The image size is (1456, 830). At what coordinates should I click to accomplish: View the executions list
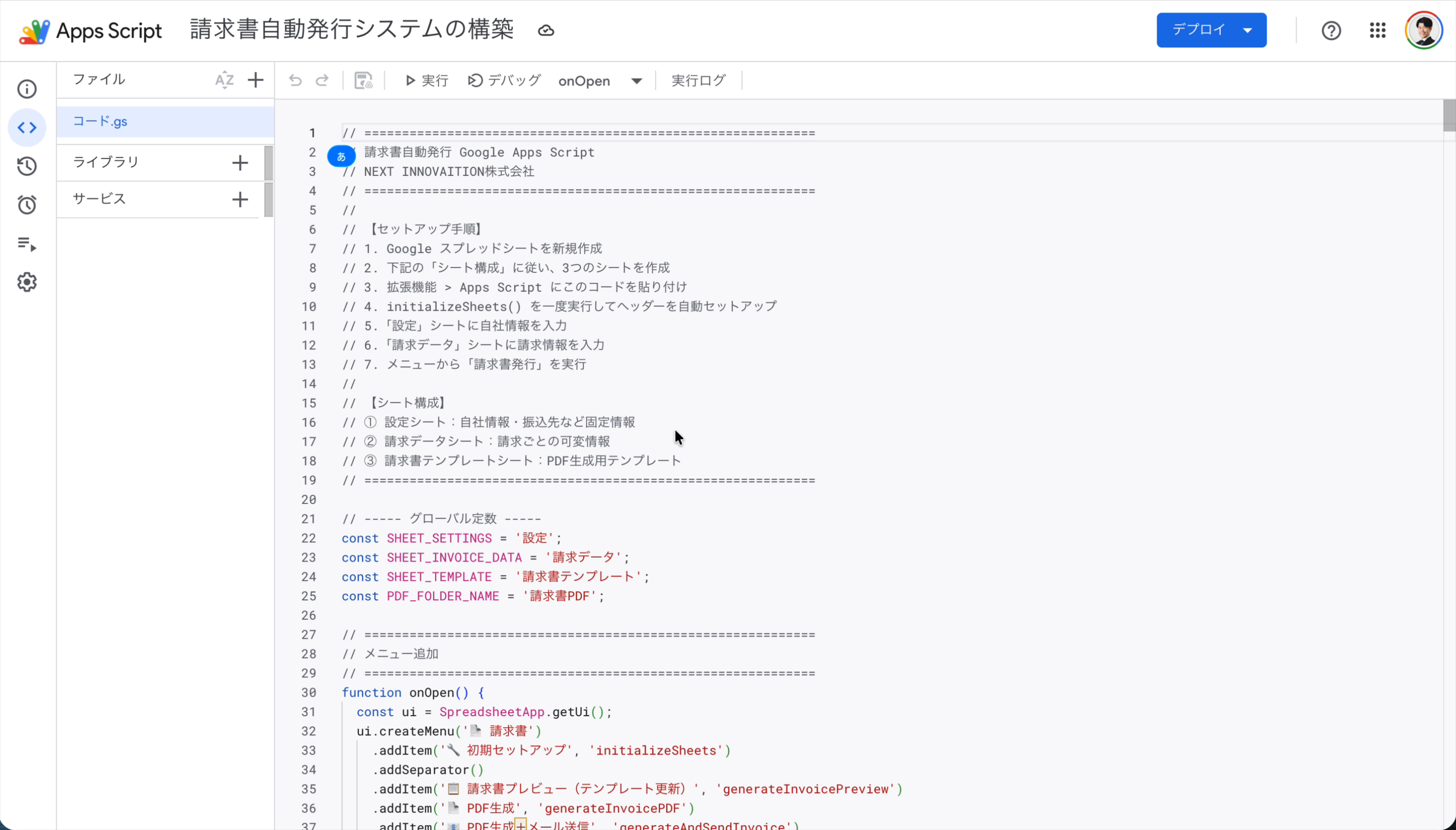tap(27, 245)
